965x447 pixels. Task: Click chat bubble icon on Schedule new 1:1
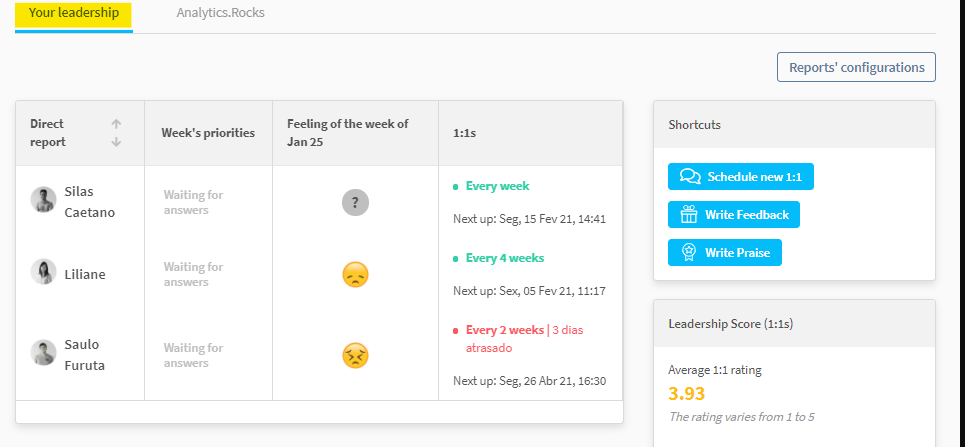(x=690, y=177)
